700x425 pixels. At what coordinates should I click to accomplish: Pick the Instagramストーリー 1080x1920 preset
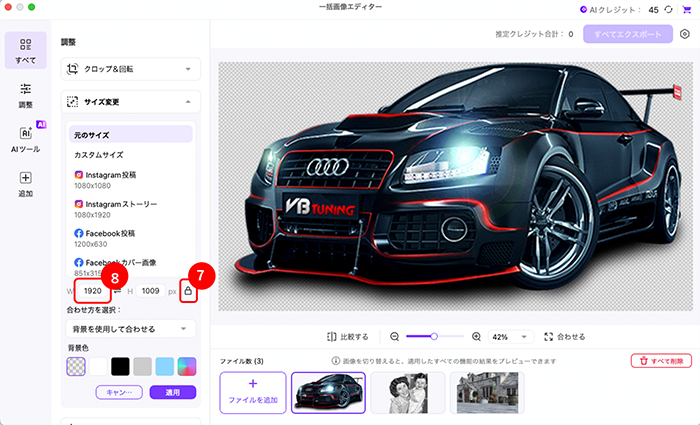pos(131,209)
